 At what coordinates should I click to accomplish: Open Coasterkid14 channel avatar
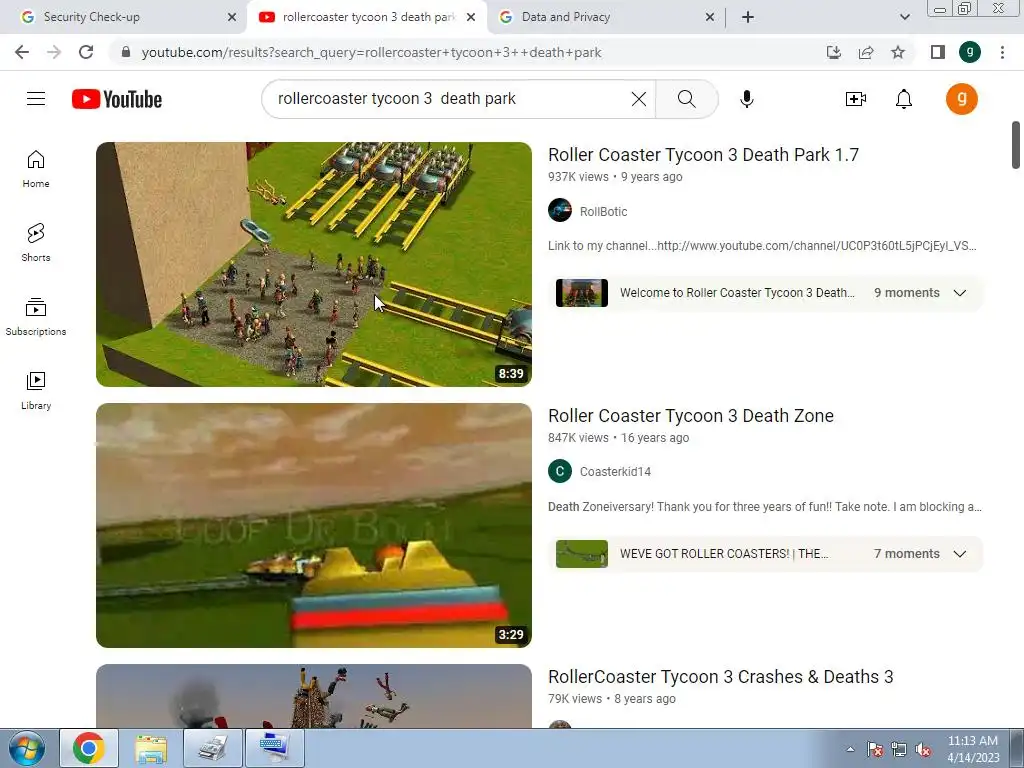(x=560, y=471)
